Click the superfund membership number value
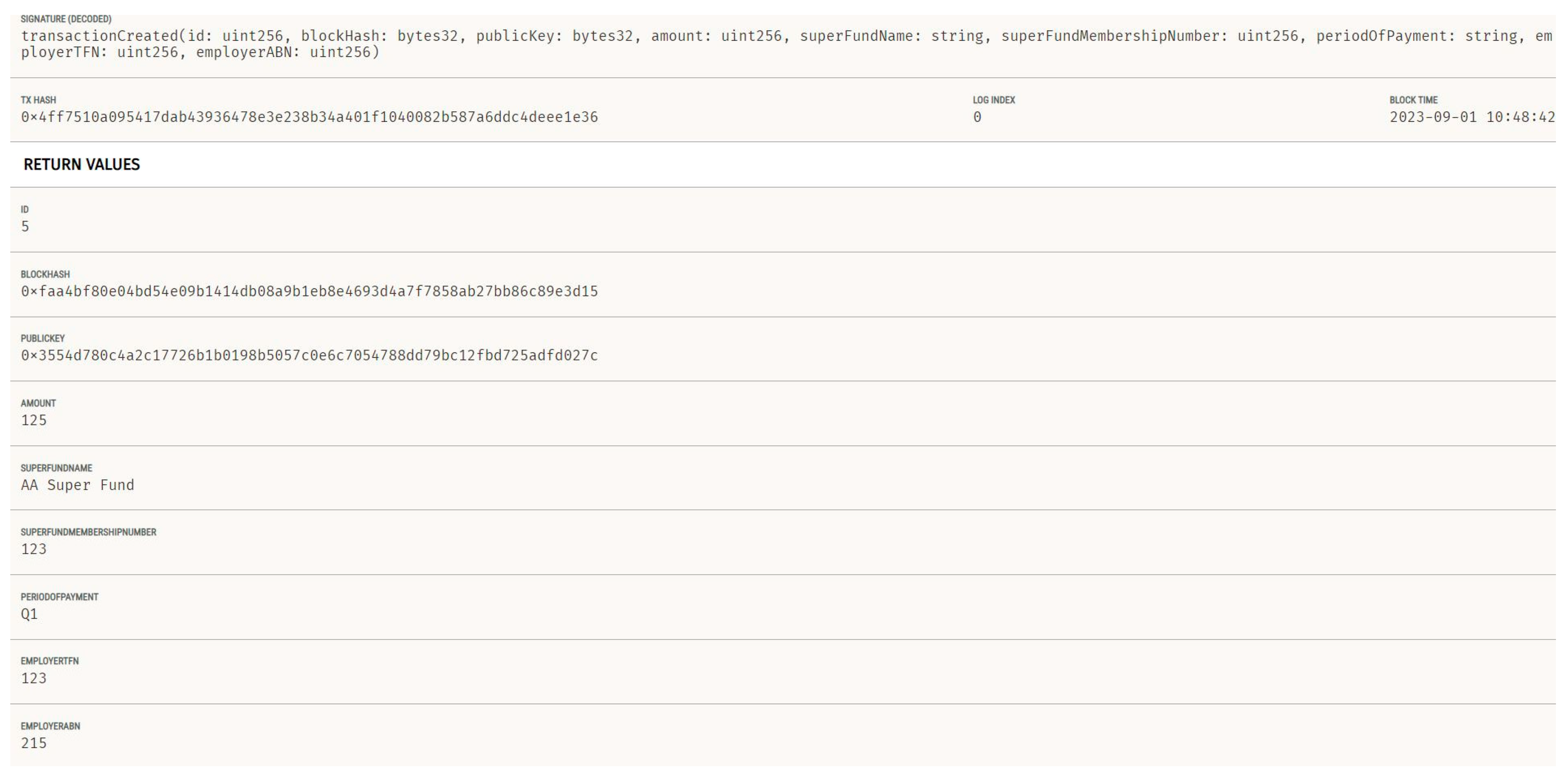Image resolution: width=1568 pixels, height=775 pixels. 33,549
